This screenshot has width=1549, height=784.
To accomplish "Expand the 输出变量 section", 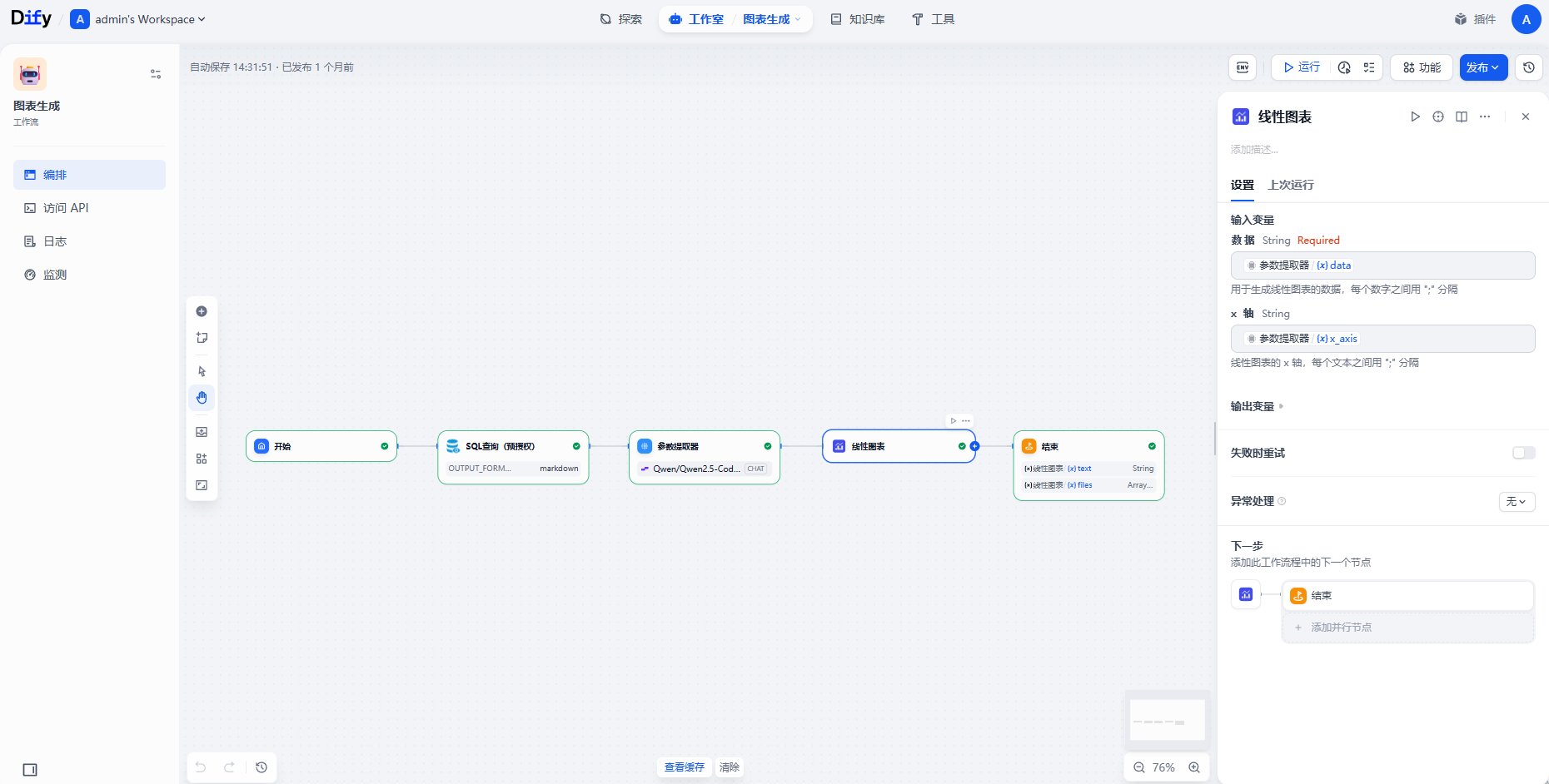I will (1257, 406).
